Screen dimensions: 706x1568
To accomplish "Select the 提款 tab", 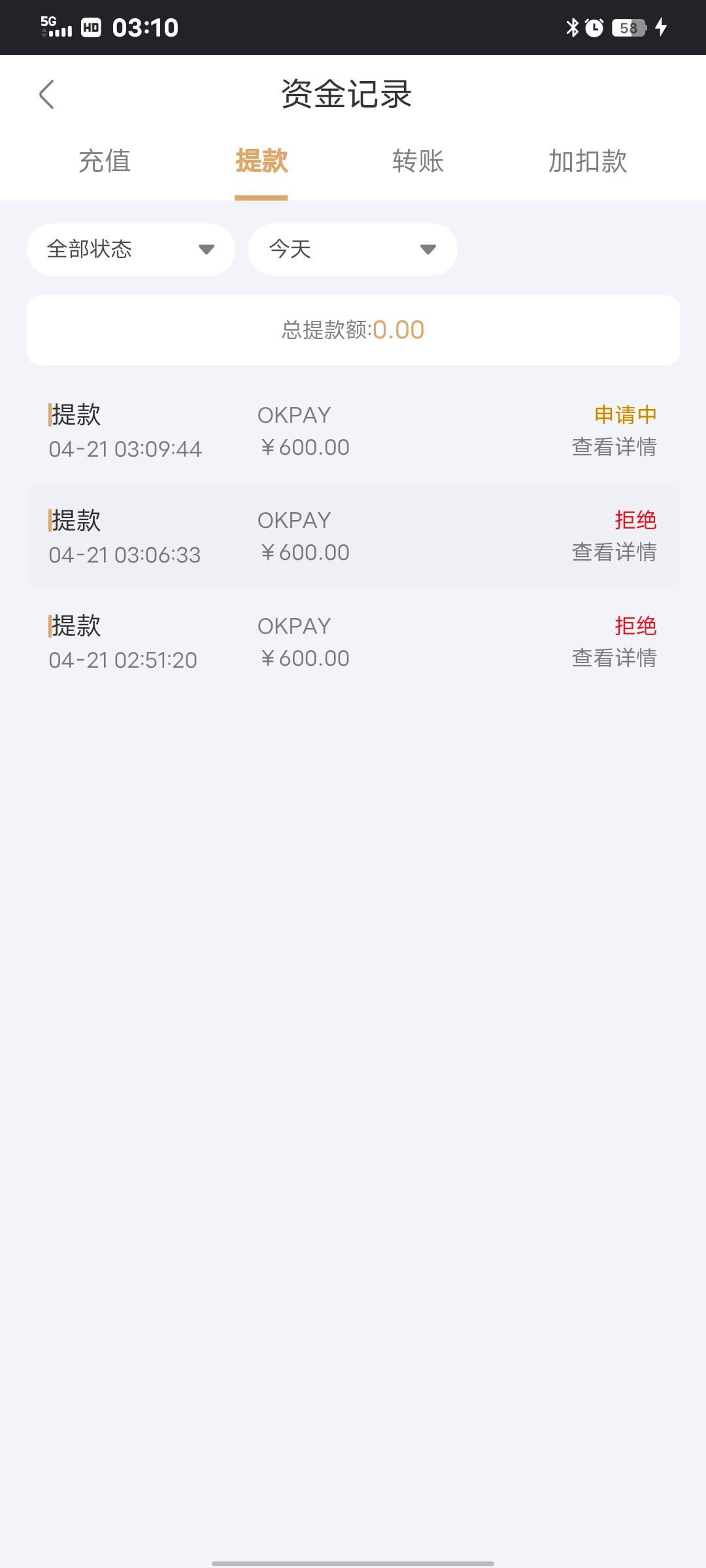I will tap(261, 161).
